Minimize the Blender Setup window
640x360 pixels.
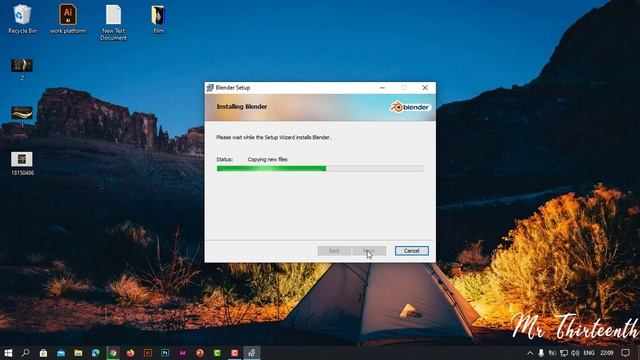[382, 87]
